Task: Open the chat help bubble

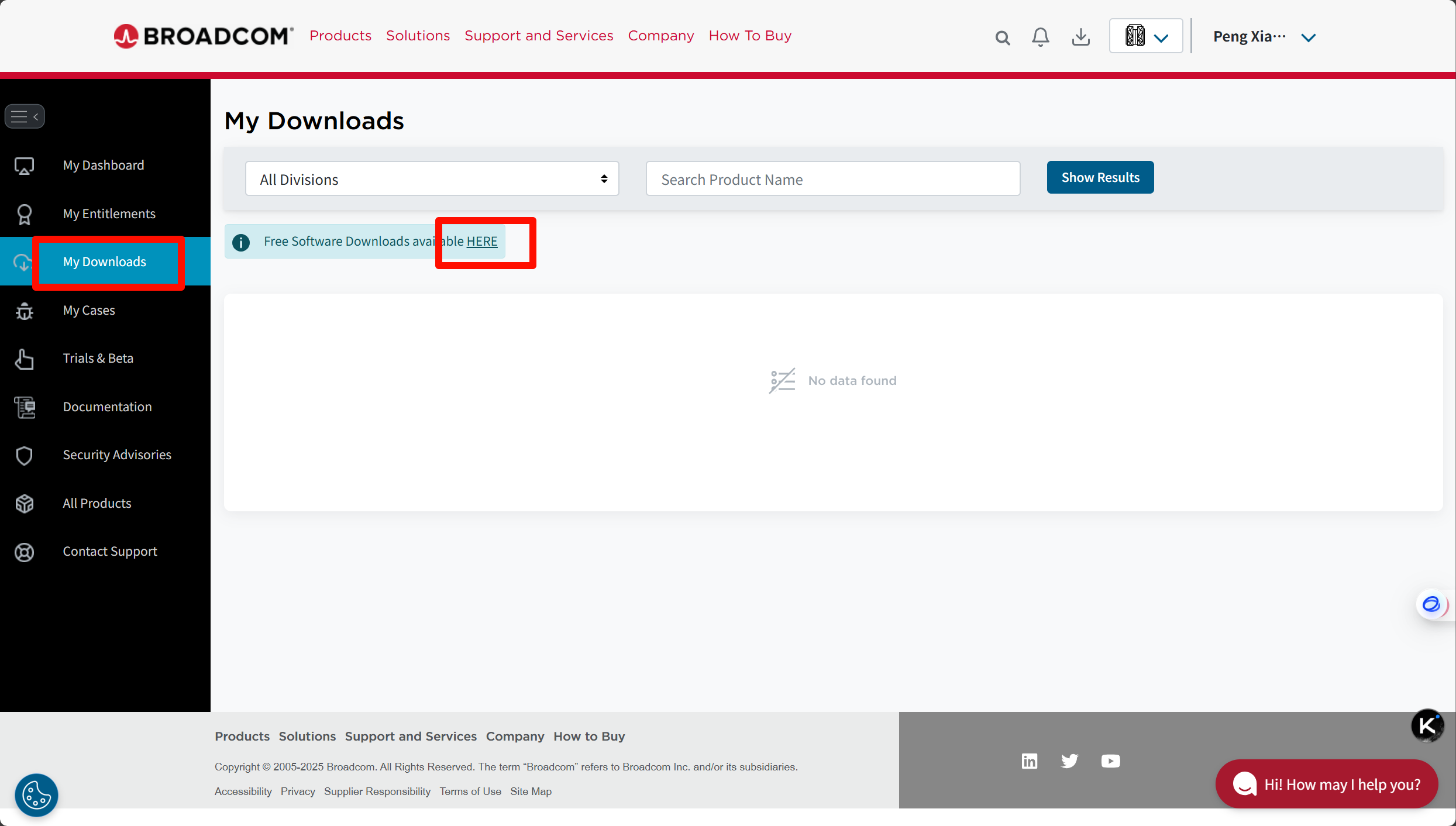Action: [x=1326, y=784]
